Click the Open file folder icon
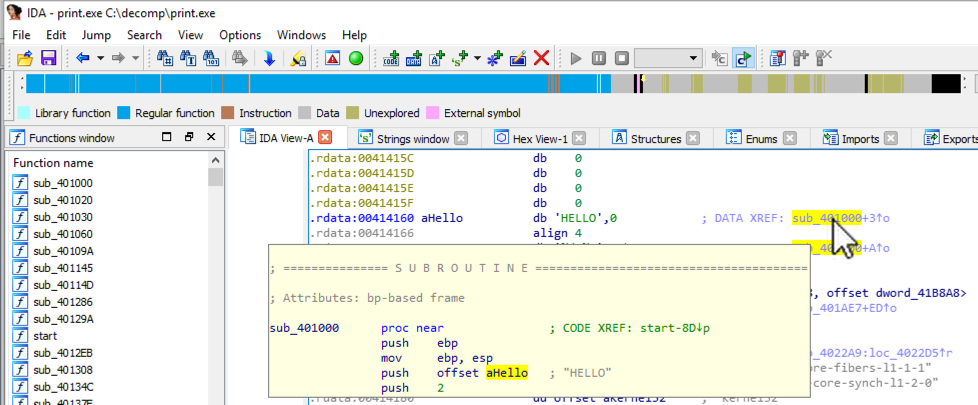978x405 pixels. (25, 58)
